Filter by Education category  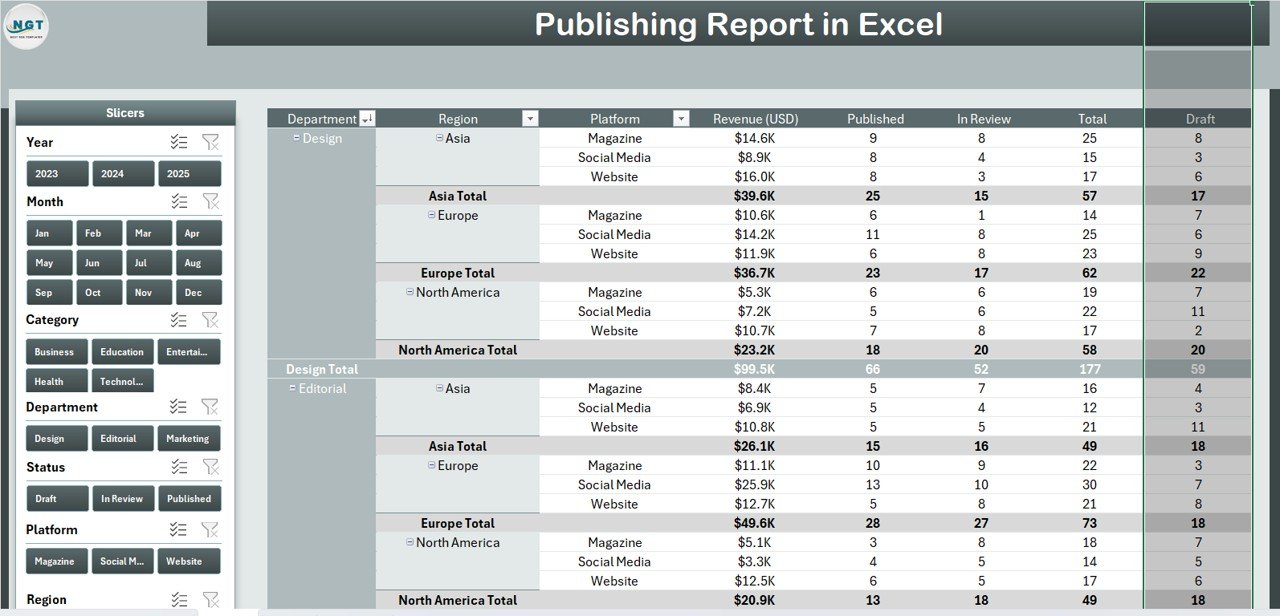click(x=123, y=352)
